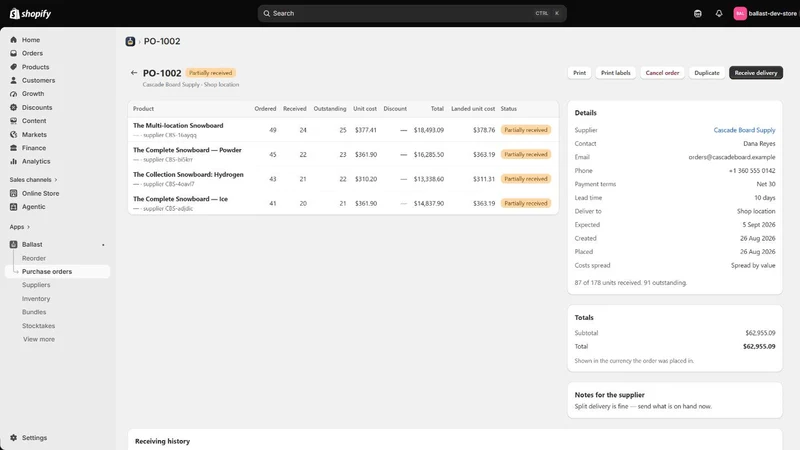
Task: Open The Multi-location Snowboard product row
Action: coord(343,130)
